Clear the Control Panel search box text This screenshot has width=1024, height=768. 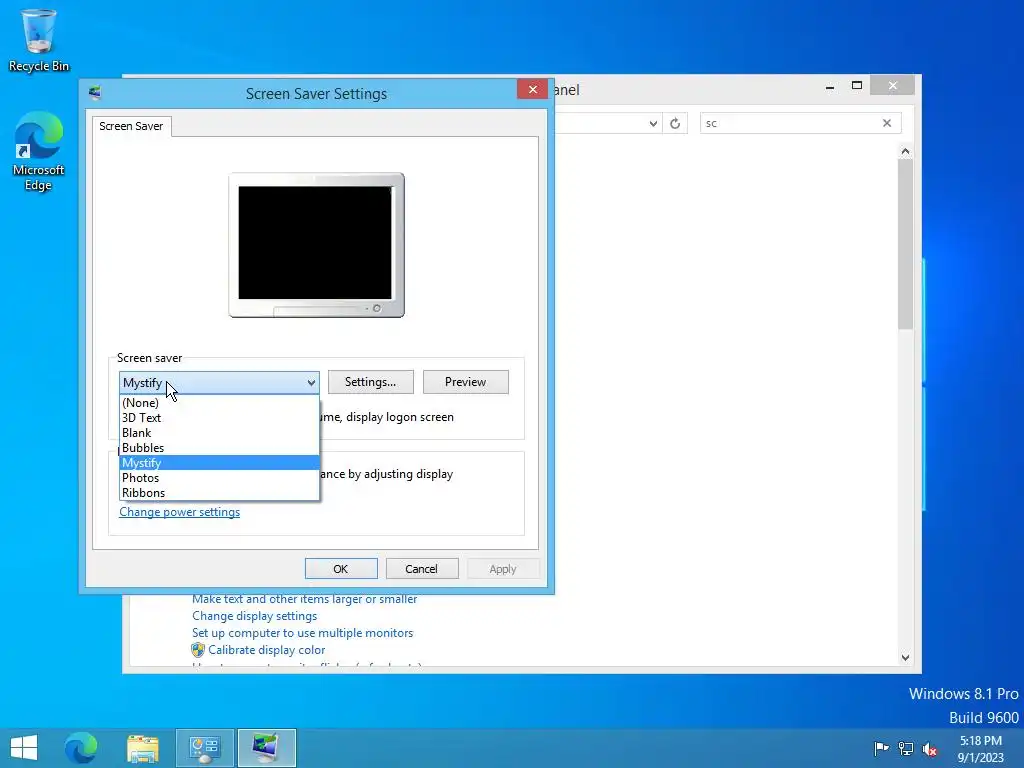pyautogui.click(x=887, y=123)
